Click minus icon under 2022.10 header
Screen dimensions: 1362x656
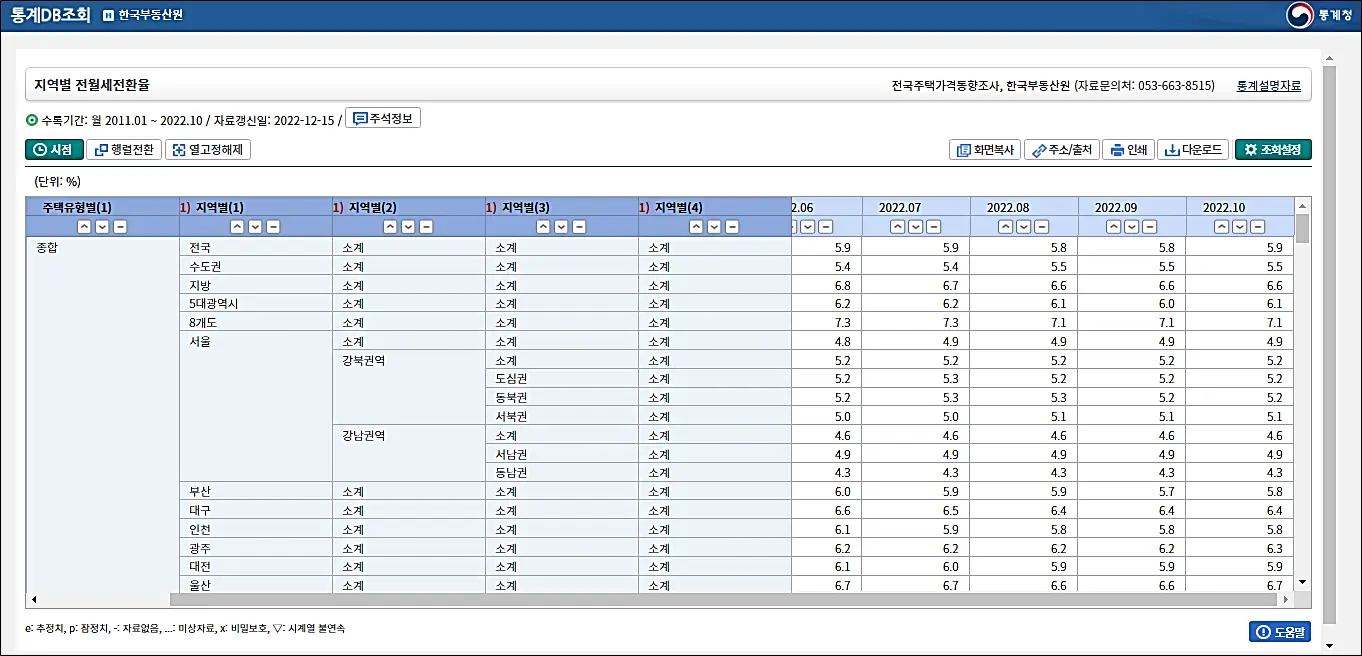click(x=1257, y=227)
